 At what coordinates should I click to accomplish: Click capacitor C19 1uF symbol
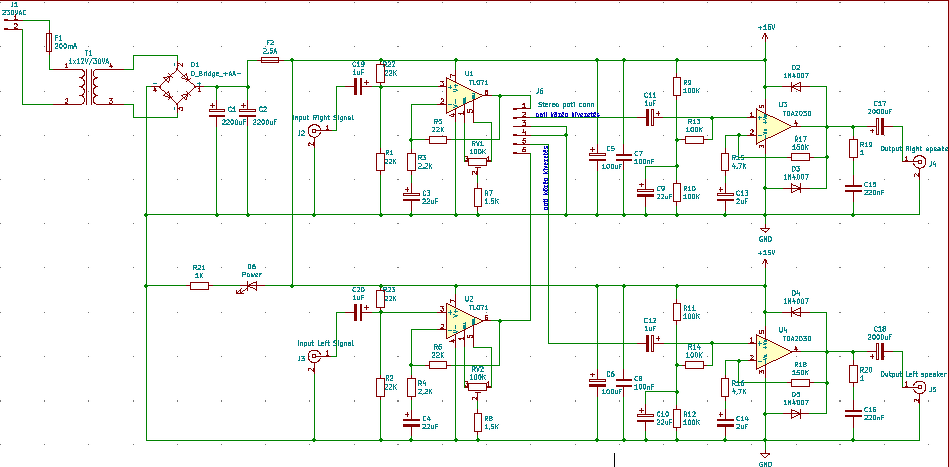[358, 86]
